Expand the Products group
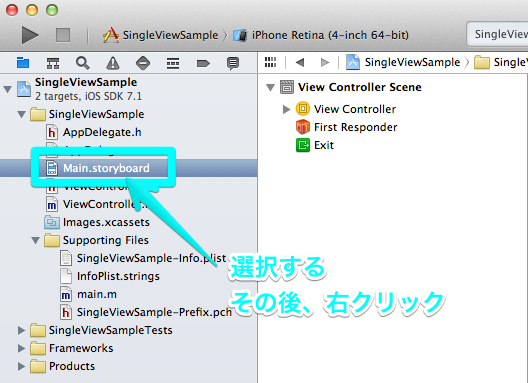The height and width of the screenshot is (383, 528). 22,366
